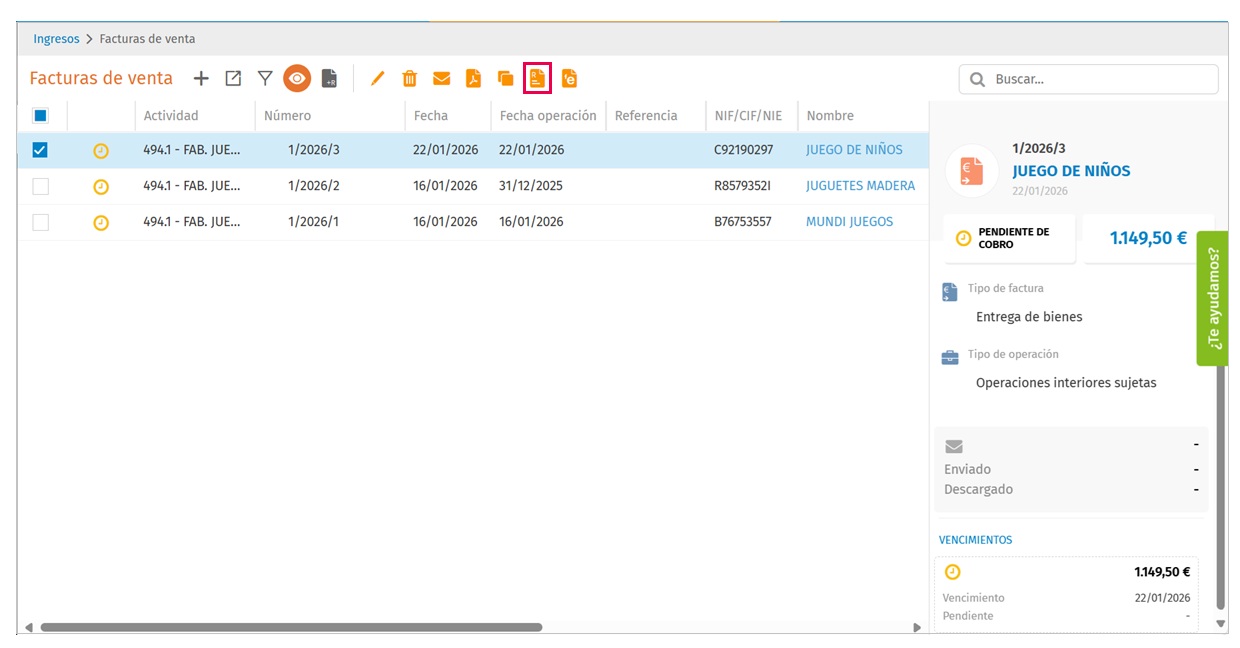This screenshot has width=1240, height=648.
Task: Delete the invoice using the trash icon
Action: click(x=409, y=78)
